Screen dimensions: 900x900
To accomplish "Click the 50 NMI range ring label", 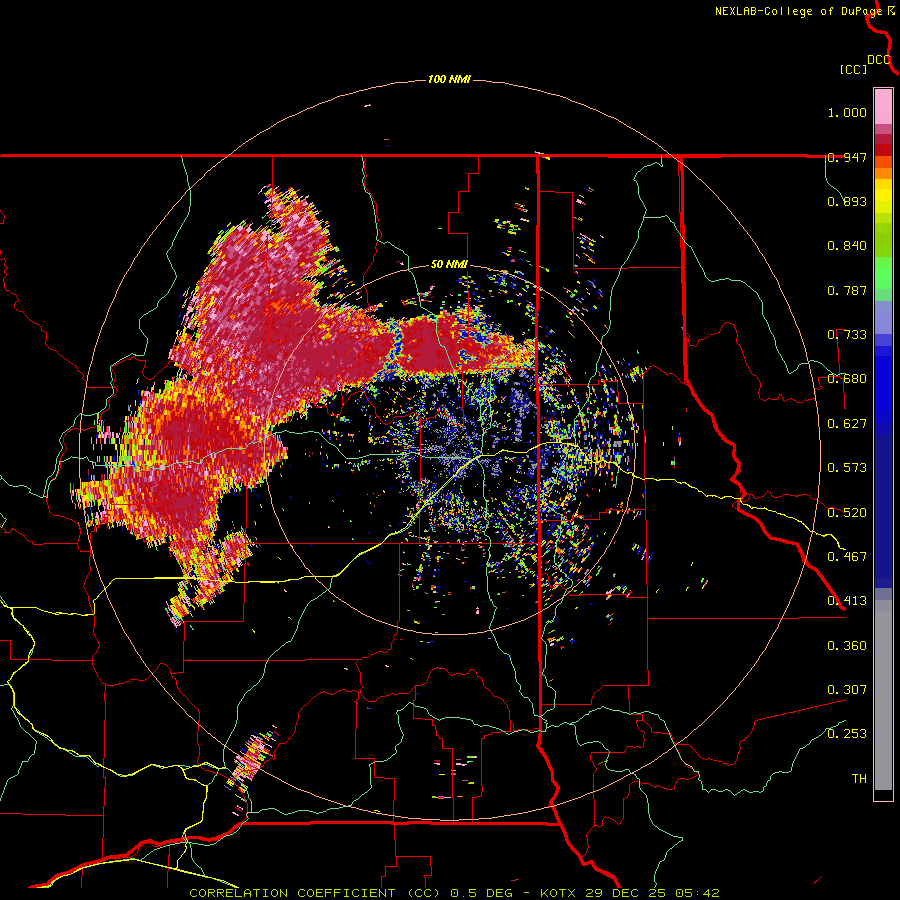I will tap(449, 265).
